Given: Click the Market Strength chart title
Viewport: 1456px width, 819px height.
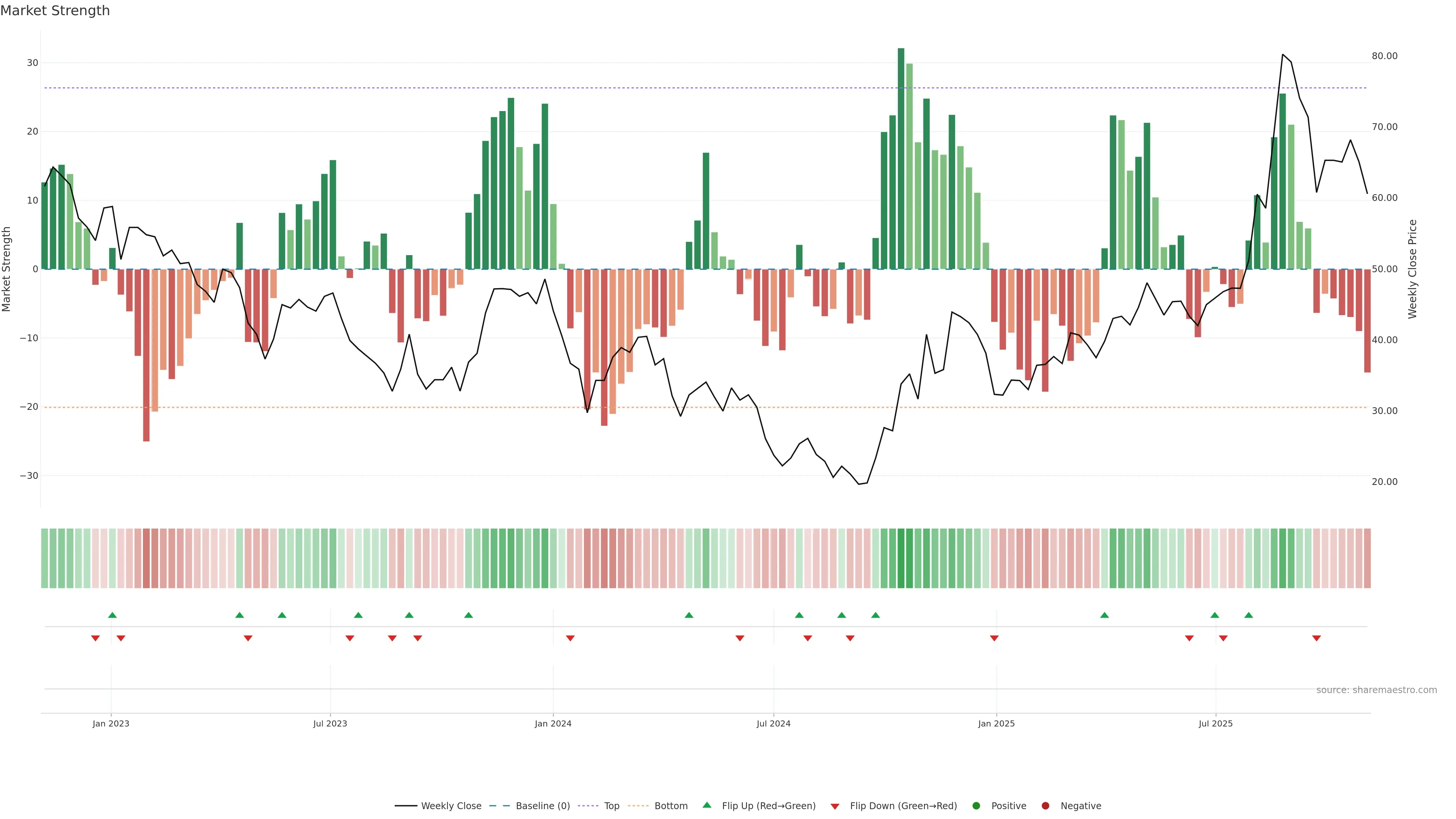Looking at the screenshot, I should pyautogui.click(x=55, y=11).
